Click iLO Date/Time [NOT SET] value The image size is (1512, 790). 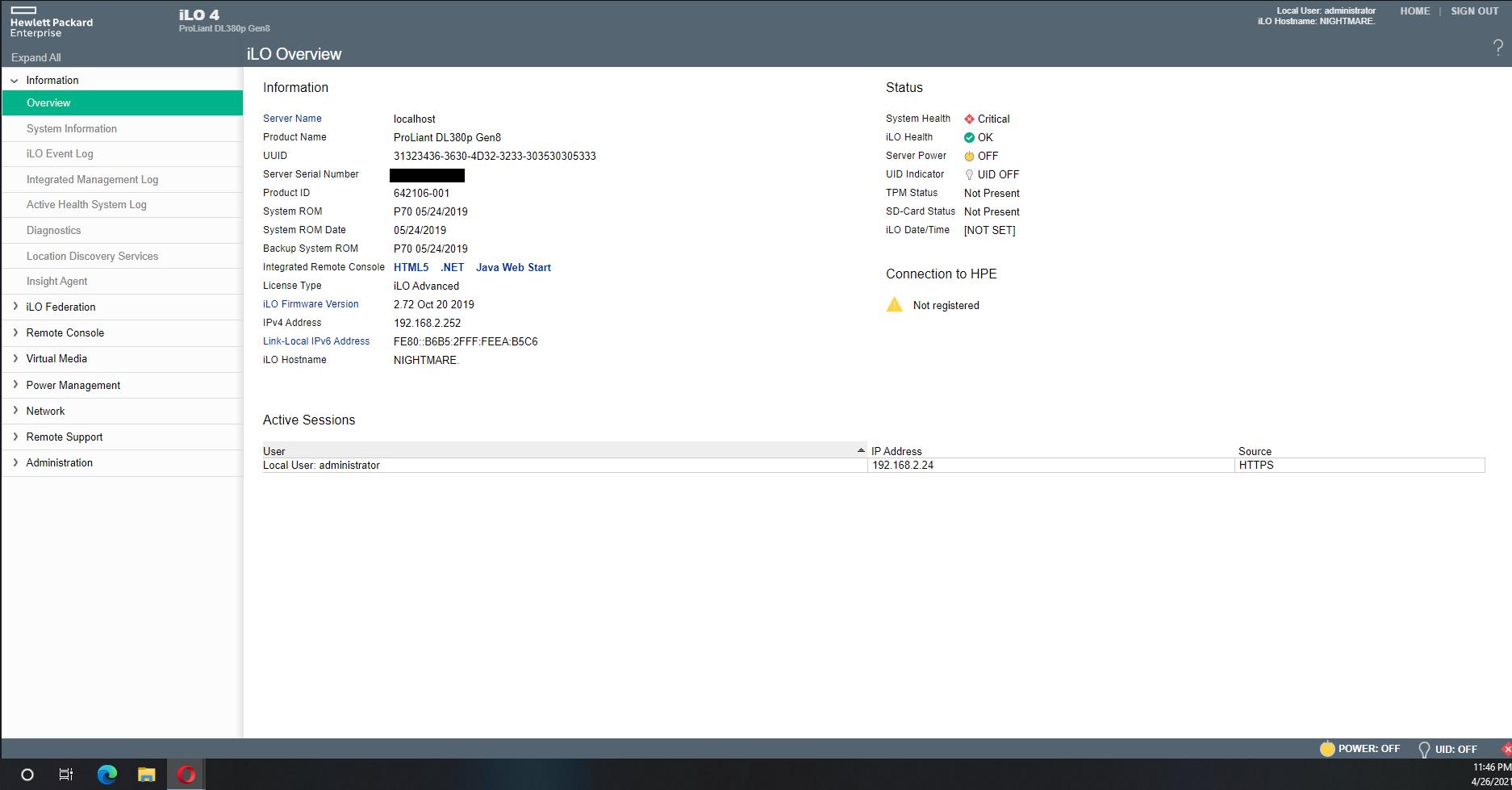(989, 230)
